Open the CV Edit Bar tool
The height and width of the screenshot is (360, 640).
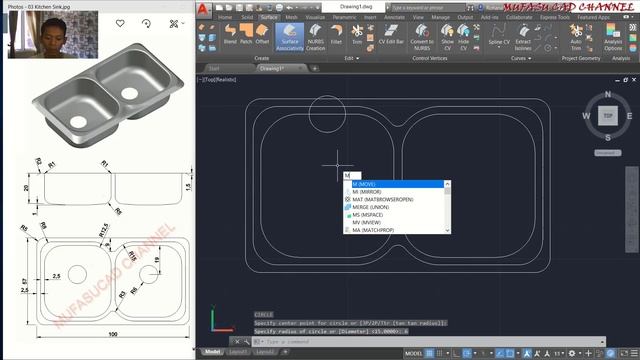coord(391,34)
